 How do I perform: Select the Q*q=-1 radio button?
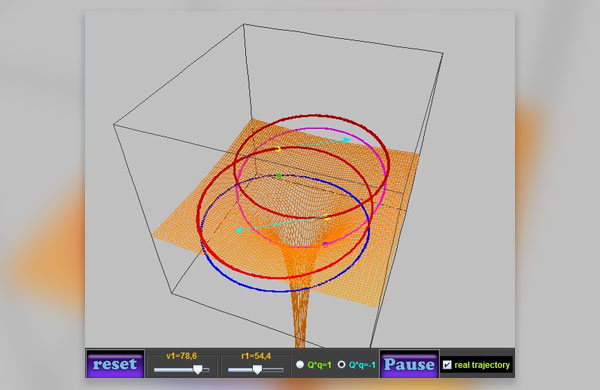341,364
